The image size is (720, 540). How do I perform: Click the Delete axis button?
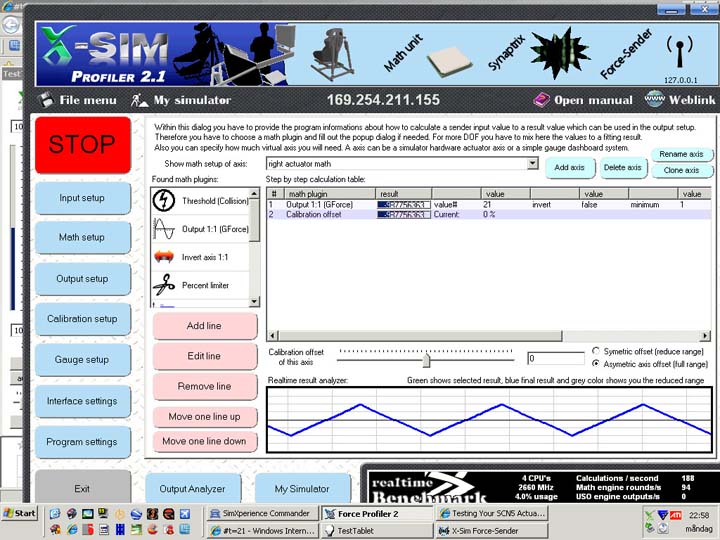click(x=623, y=168)
